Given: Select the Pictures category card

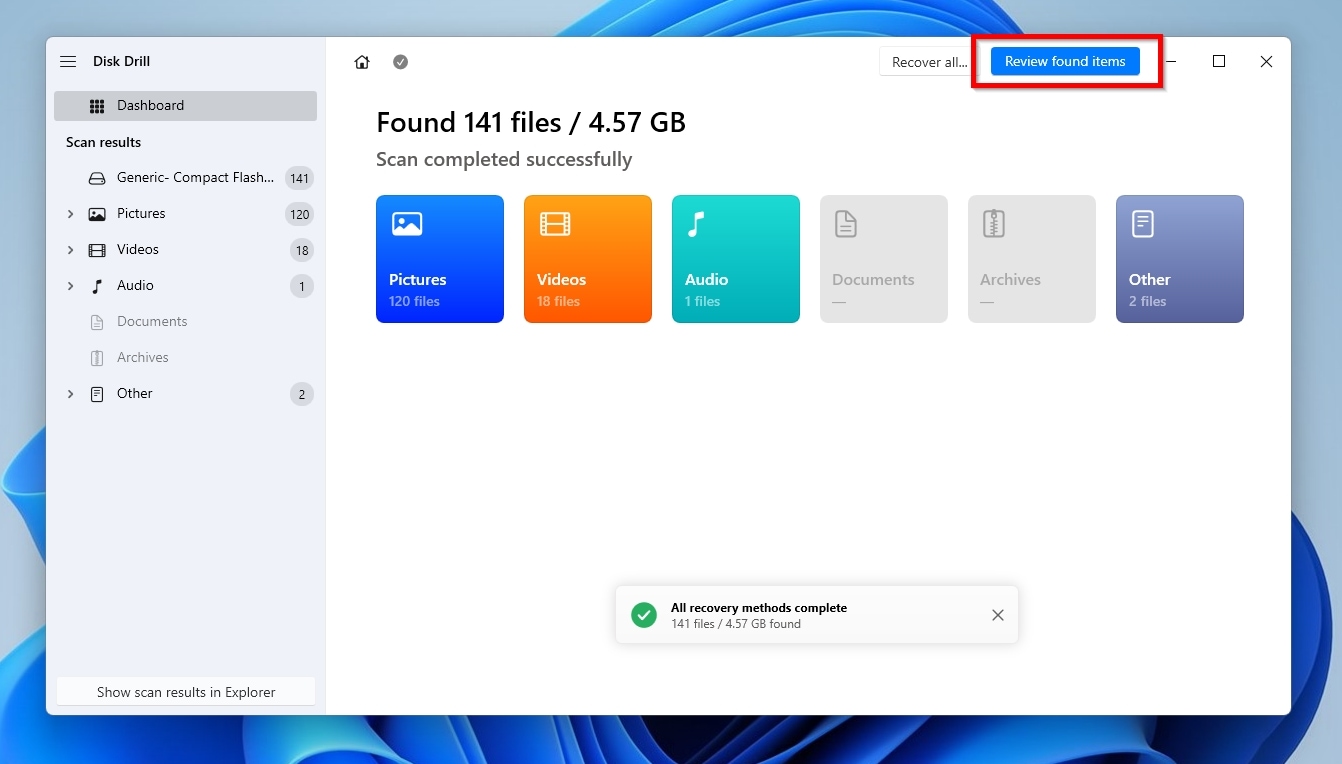Looking at the screenshot, I should click(x=440, y=259).
